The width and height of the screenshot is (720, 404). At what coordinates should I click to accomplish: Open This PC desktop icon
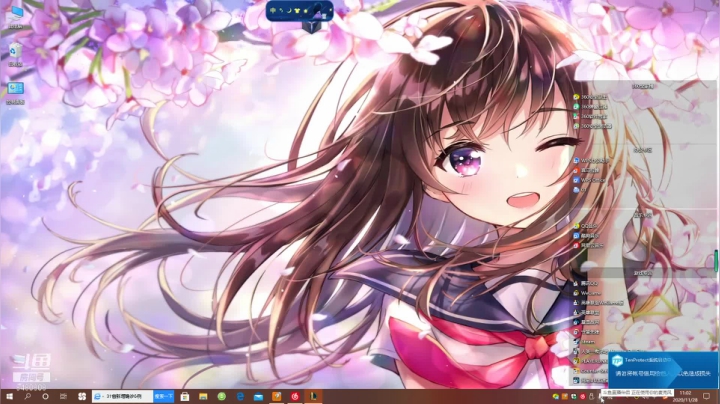[15, 18]
